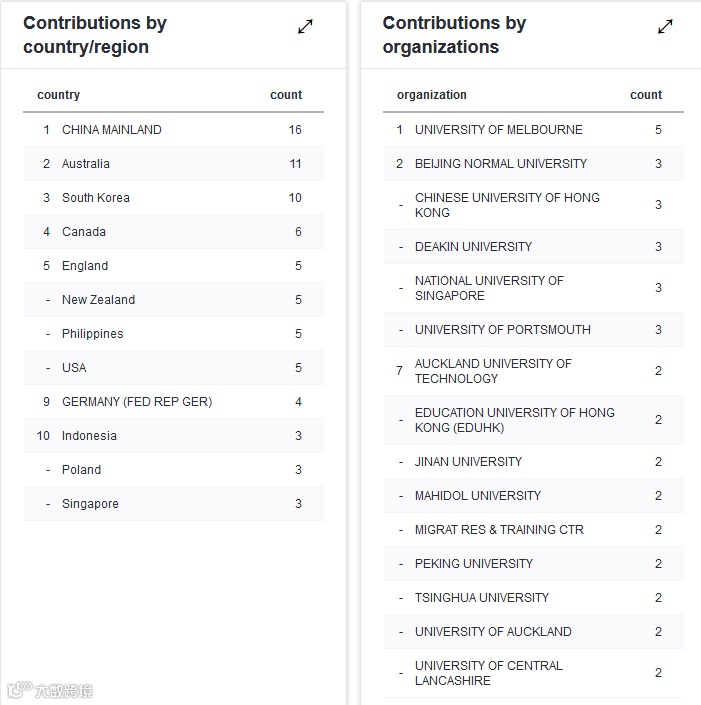This screenshot has width=701, height=705.
Task: Click GERMANY (FED REP GER) entry
Action: click(x=137, y=402)
